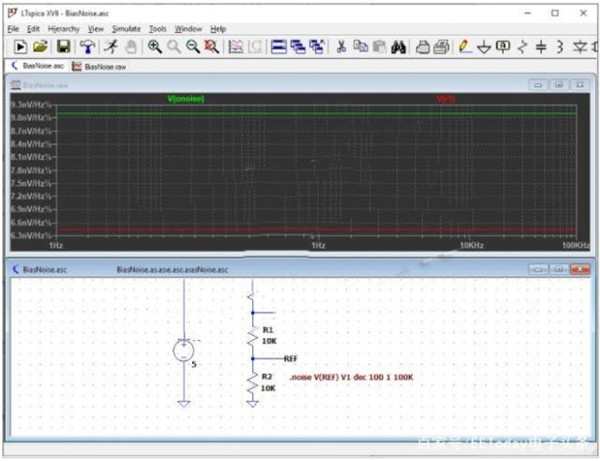This screenshot has width=600, height=461.
Task: Select the draw wire pencil tool
Action: [x=465, y=47]
